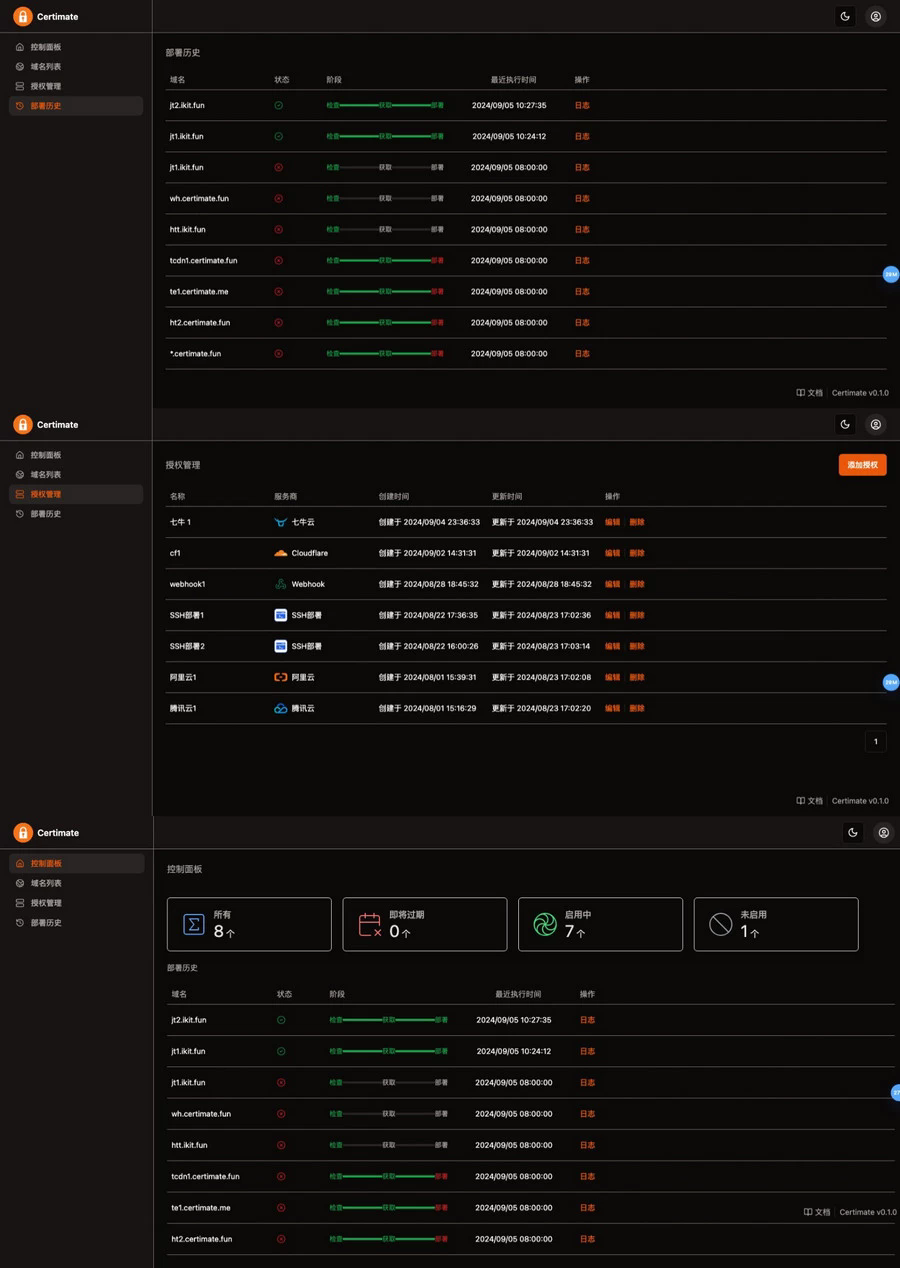Image resolution: width=900 pixels, height=1268 pixels.
Task: Click the Cloudflare icon in the cf1 row
Action: [281, 553]
